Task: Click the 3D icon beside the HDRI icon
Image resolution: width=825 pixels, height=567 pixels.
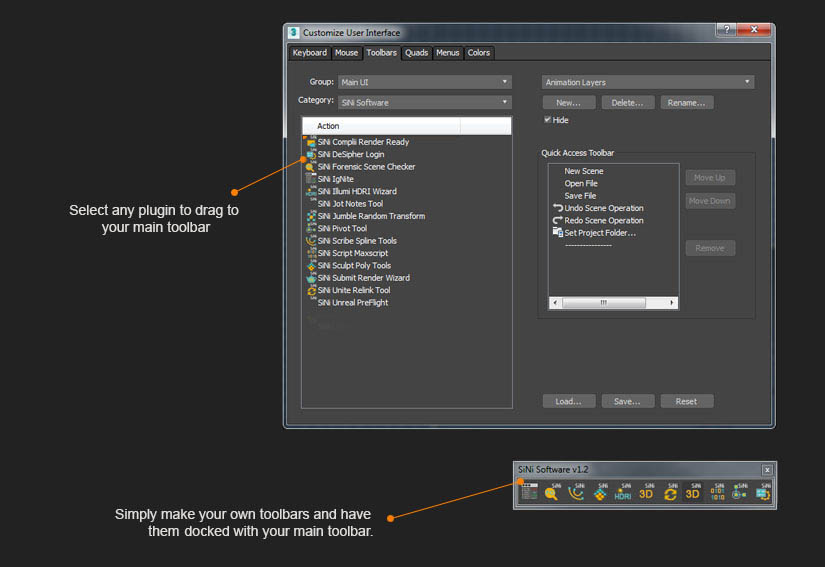Action: click(646, 492)
